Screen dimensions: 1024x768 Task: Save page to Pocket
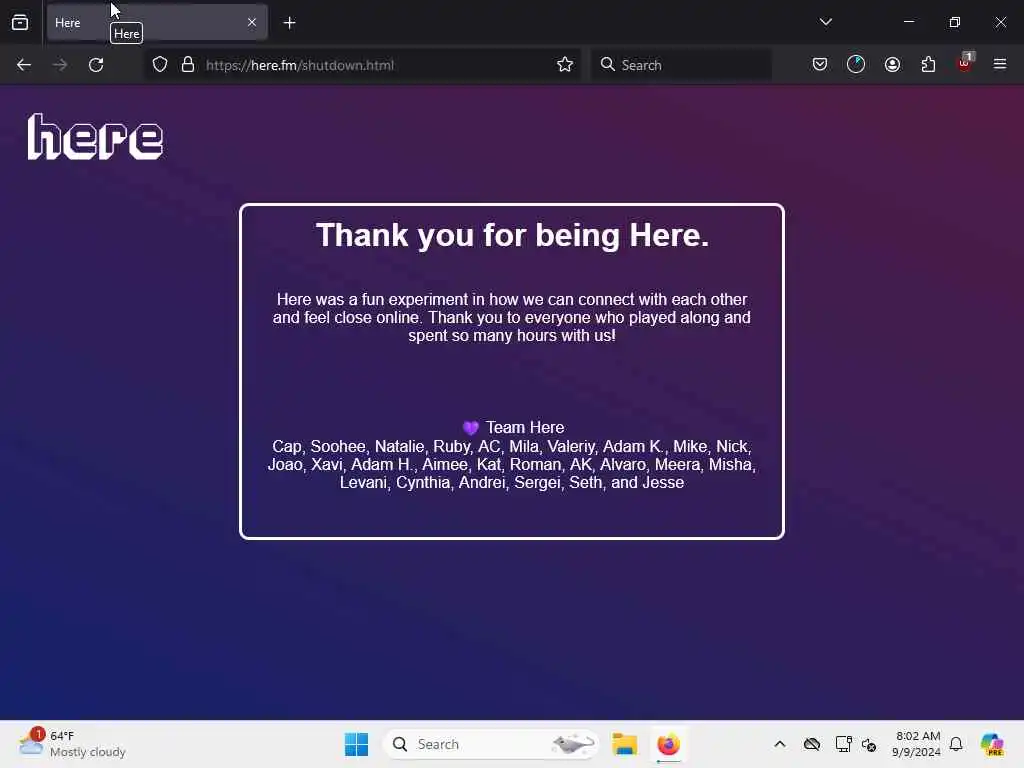pos(820,65)
